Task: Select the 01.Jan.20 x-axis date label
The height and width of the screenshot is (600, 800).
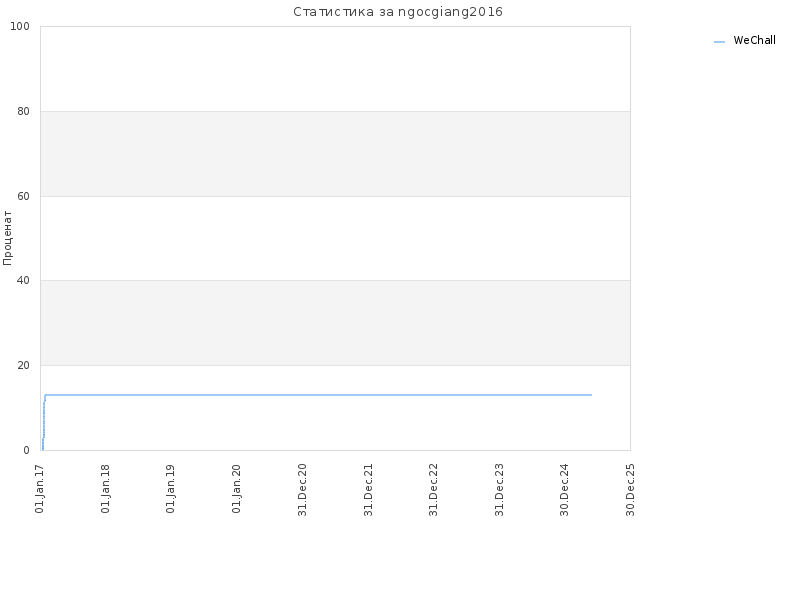Action: tap(236, 488)
